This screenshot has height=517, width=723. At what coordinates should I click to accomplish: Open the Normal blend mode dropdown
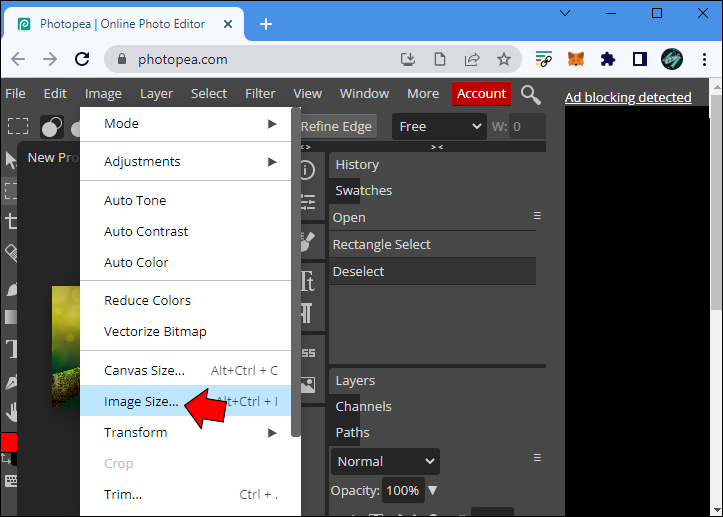tap(386, 461)
